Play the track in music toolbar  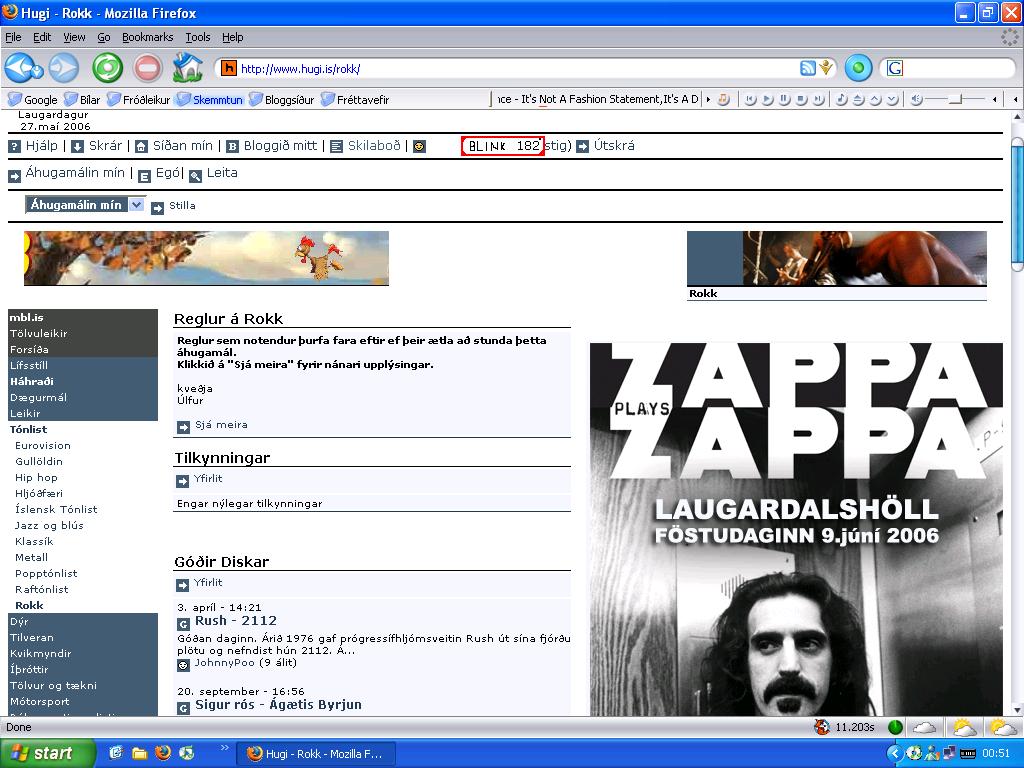tap(768, 99)
